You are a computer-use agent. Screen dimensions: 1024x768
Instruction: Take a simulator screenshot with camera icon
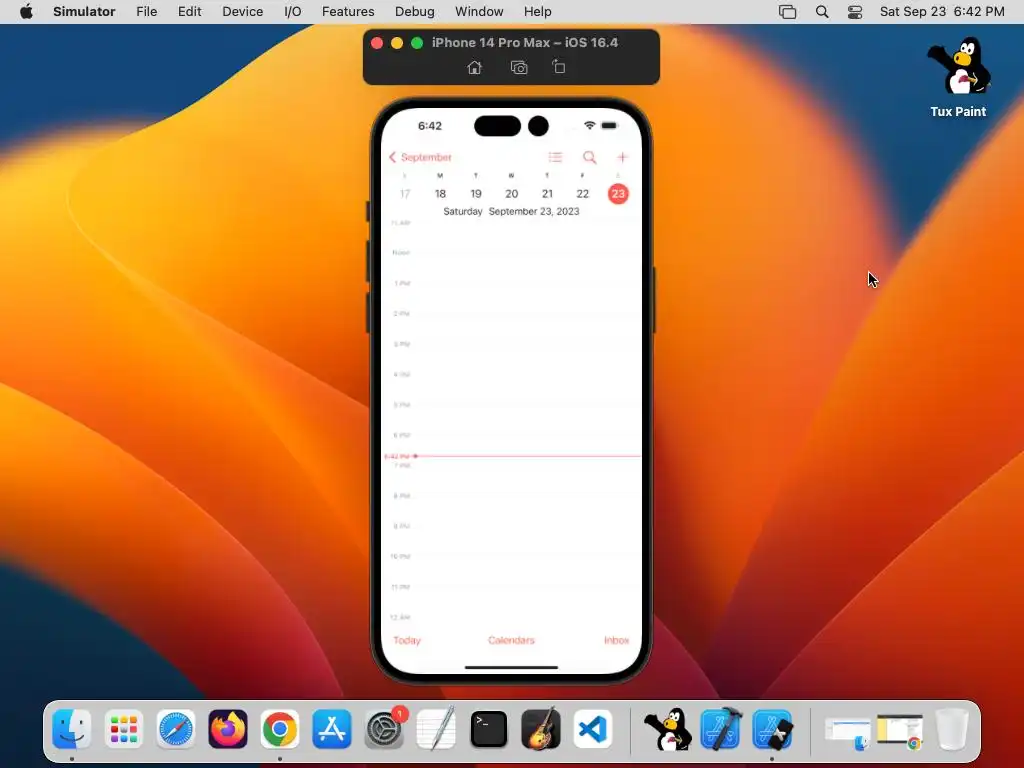tap(519, 67)
